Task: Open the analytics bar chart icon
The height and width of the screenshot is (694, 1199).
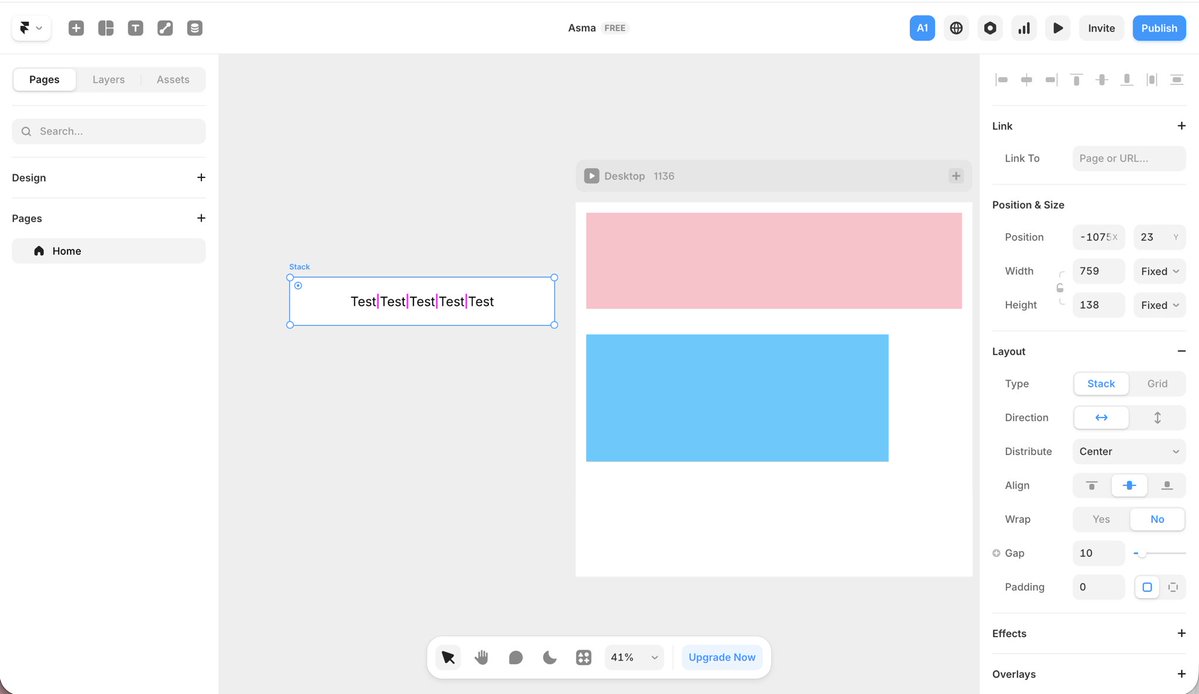Action: pyautogui.click(x=1024, y=28)
